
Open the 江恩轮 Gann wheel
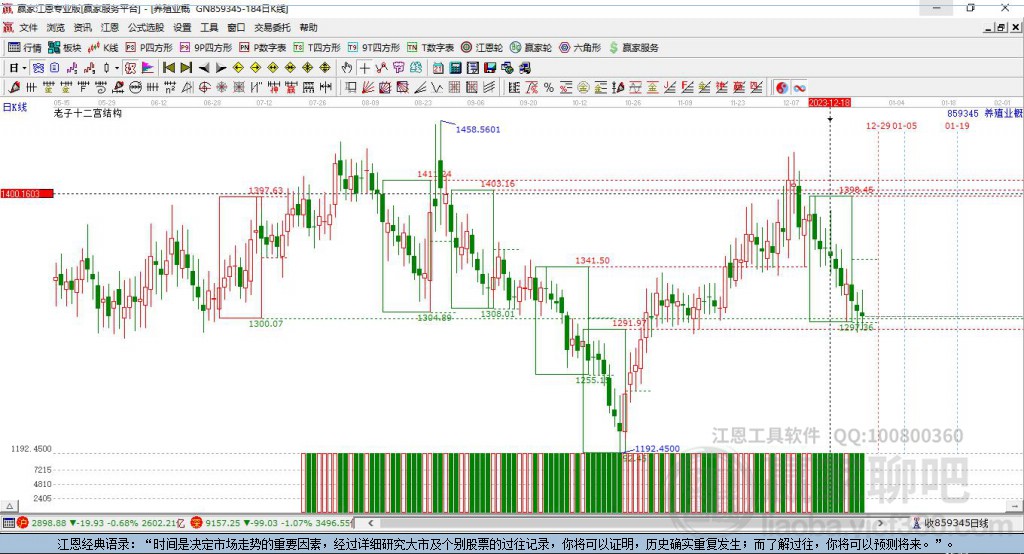pos(482,48)
